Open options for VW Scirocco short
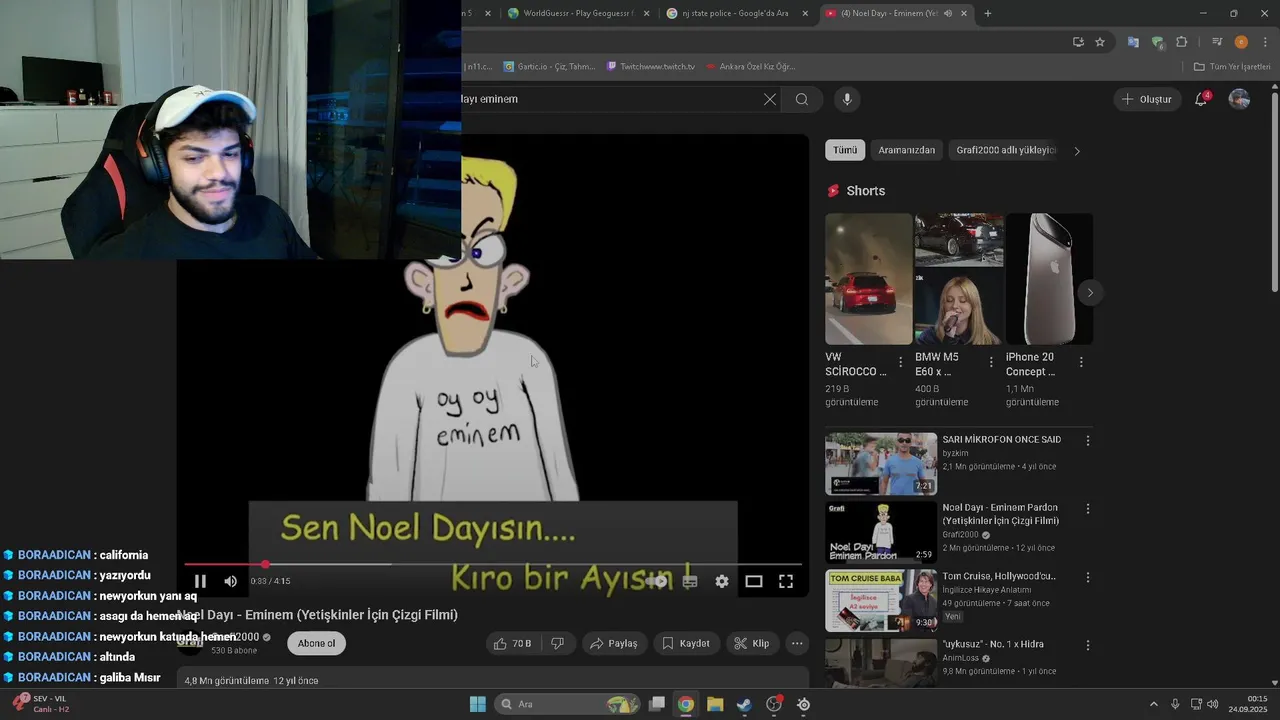This screenshot has width=1280, height=720. coord(900,362)
